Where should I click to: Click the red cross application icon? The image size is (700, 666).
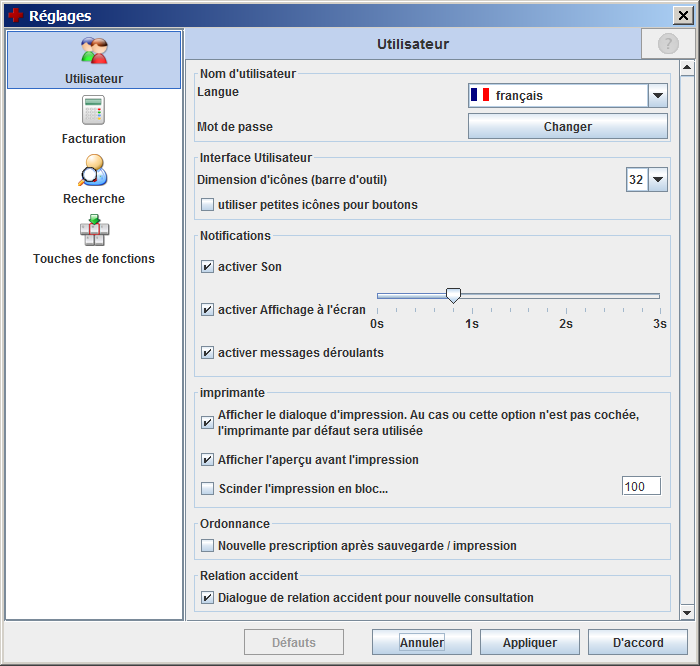tap(15, 15)
